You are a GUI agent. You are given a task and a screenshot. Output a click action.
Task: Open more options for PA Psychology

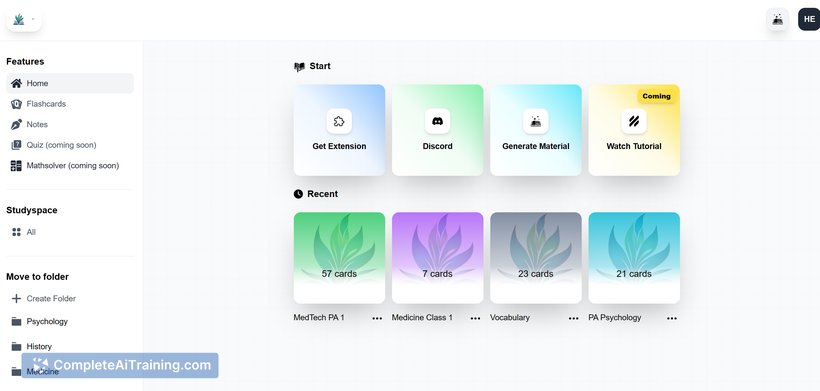pyautogui.click(x=672, y=318)
